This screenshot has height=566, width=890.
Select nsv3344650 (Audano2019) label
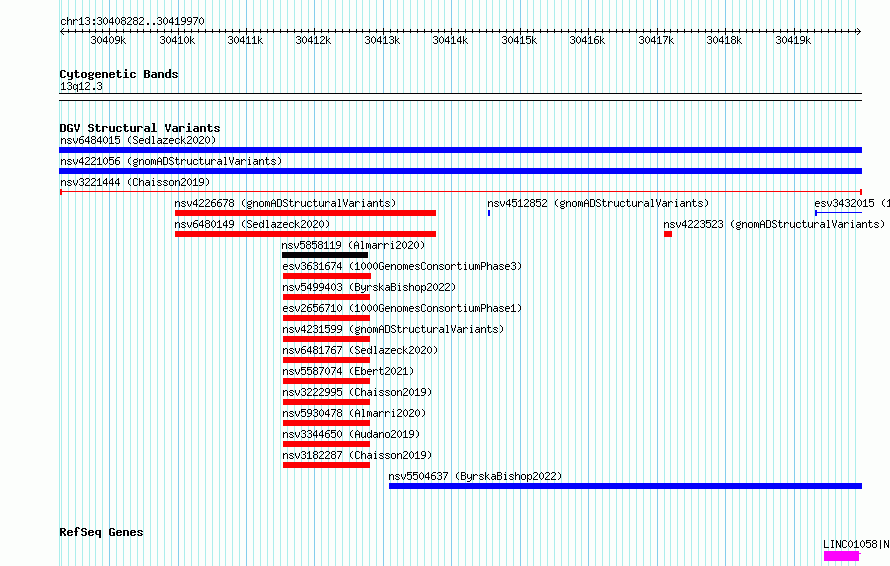click(351, 434)
